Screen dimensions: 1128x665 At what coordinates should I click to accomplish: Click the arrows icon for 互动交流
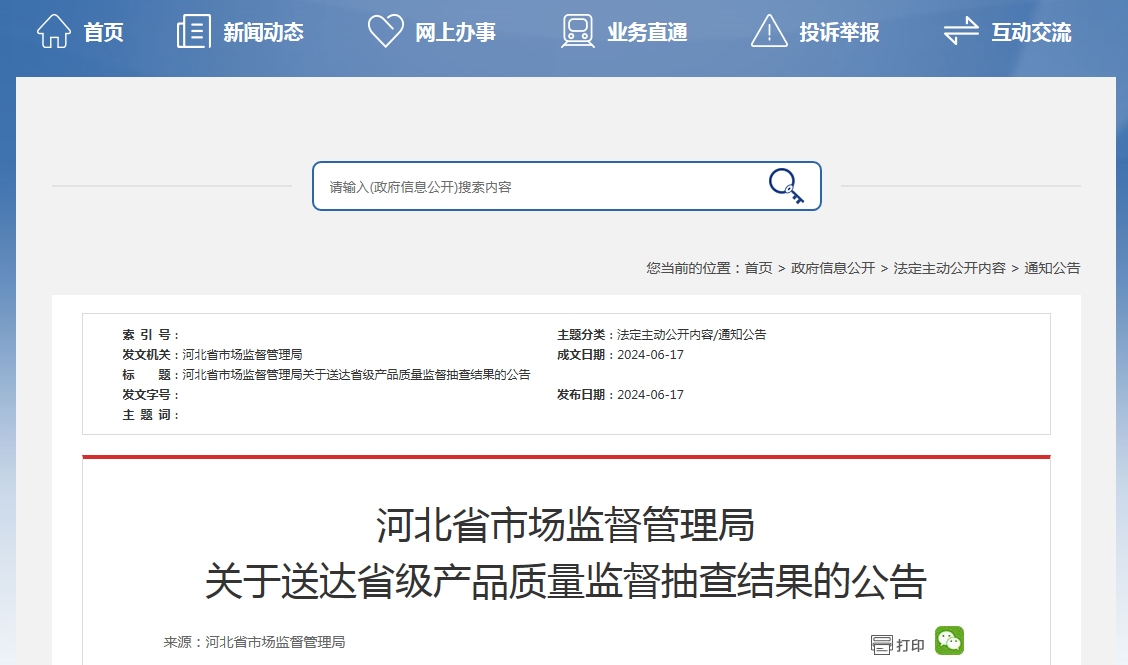pyautogui.click(x=961, y=31)
